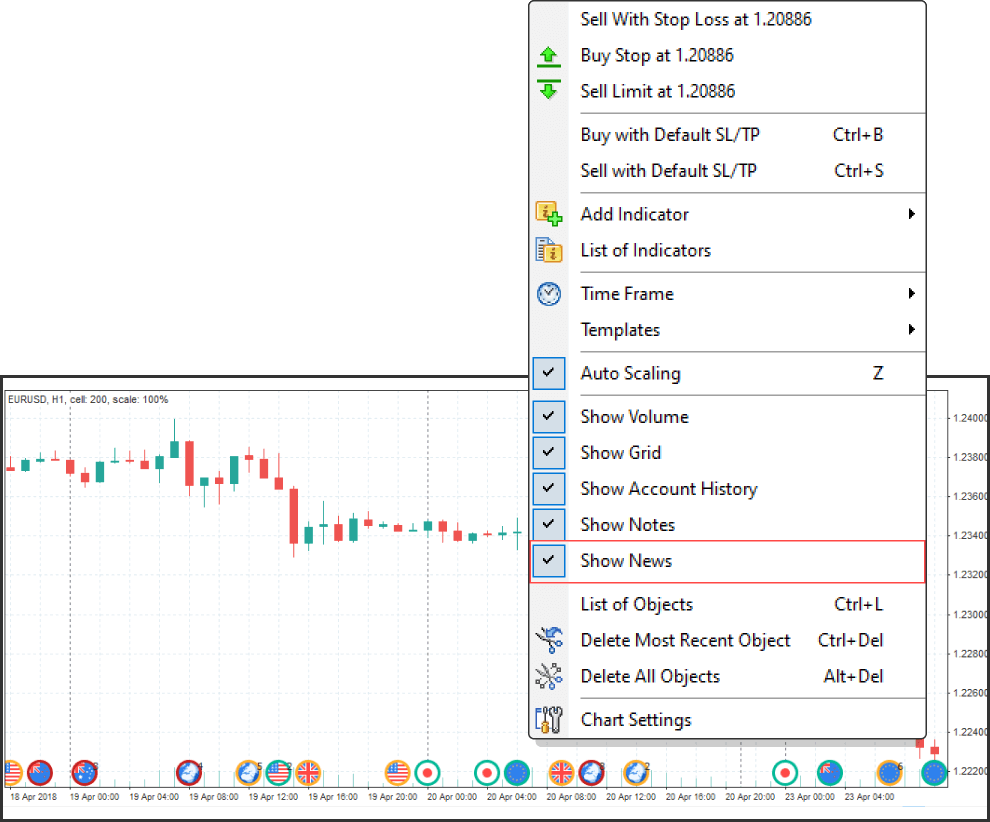Open List of Indicators via its icon

click(549, 250)
